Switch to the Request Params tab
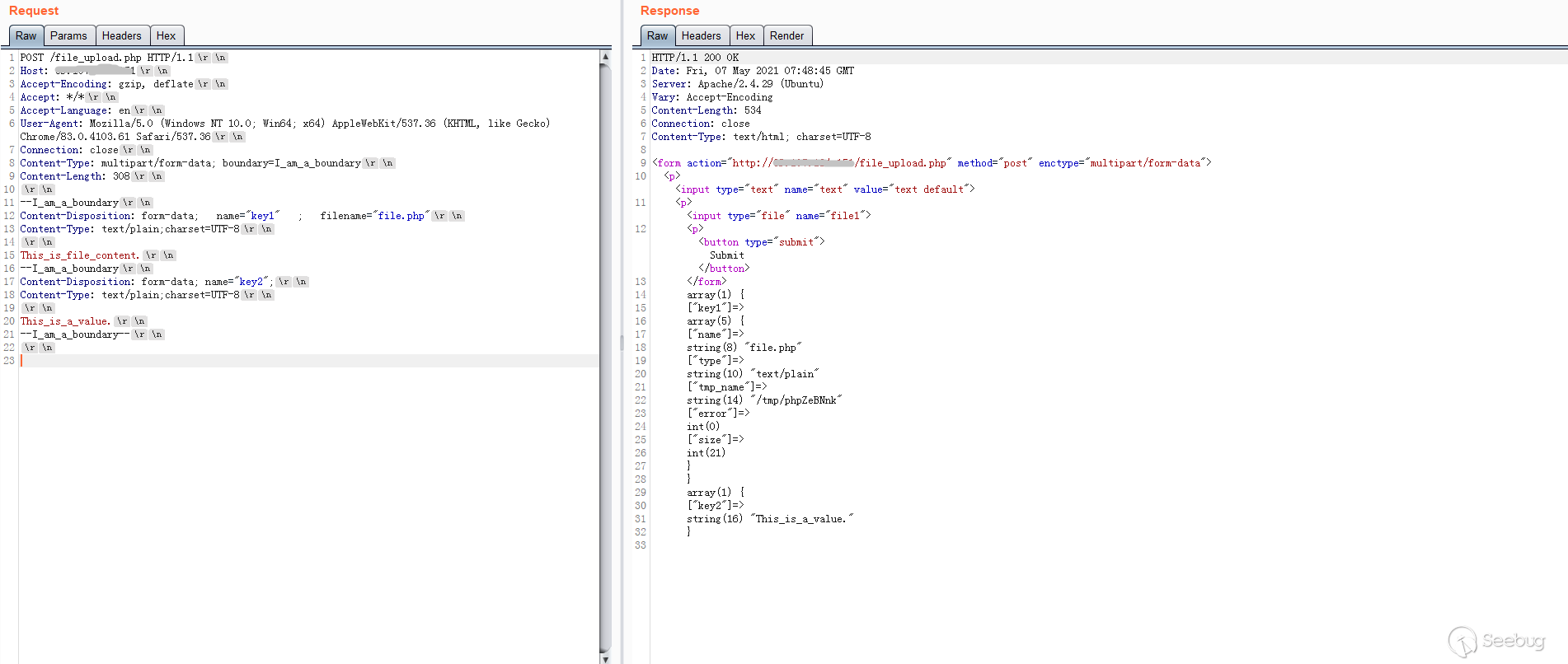Viewport: 1568px width, 664px height. (x=68, y=35)
